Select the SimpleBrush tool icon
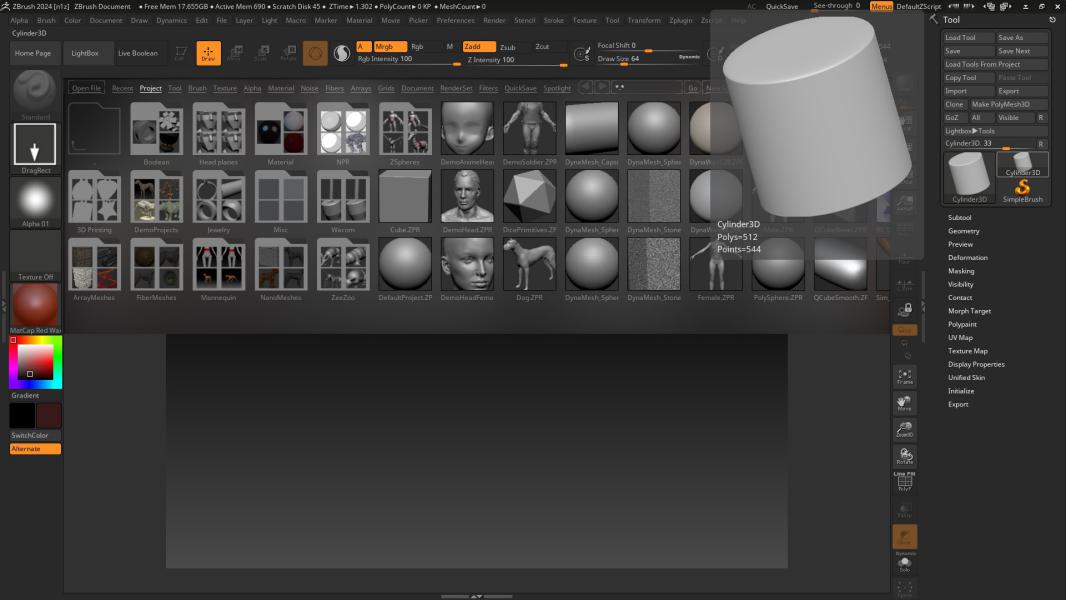Image resolution: width=1066 pixels, height=600 pixels. (x=1022, y=191)
